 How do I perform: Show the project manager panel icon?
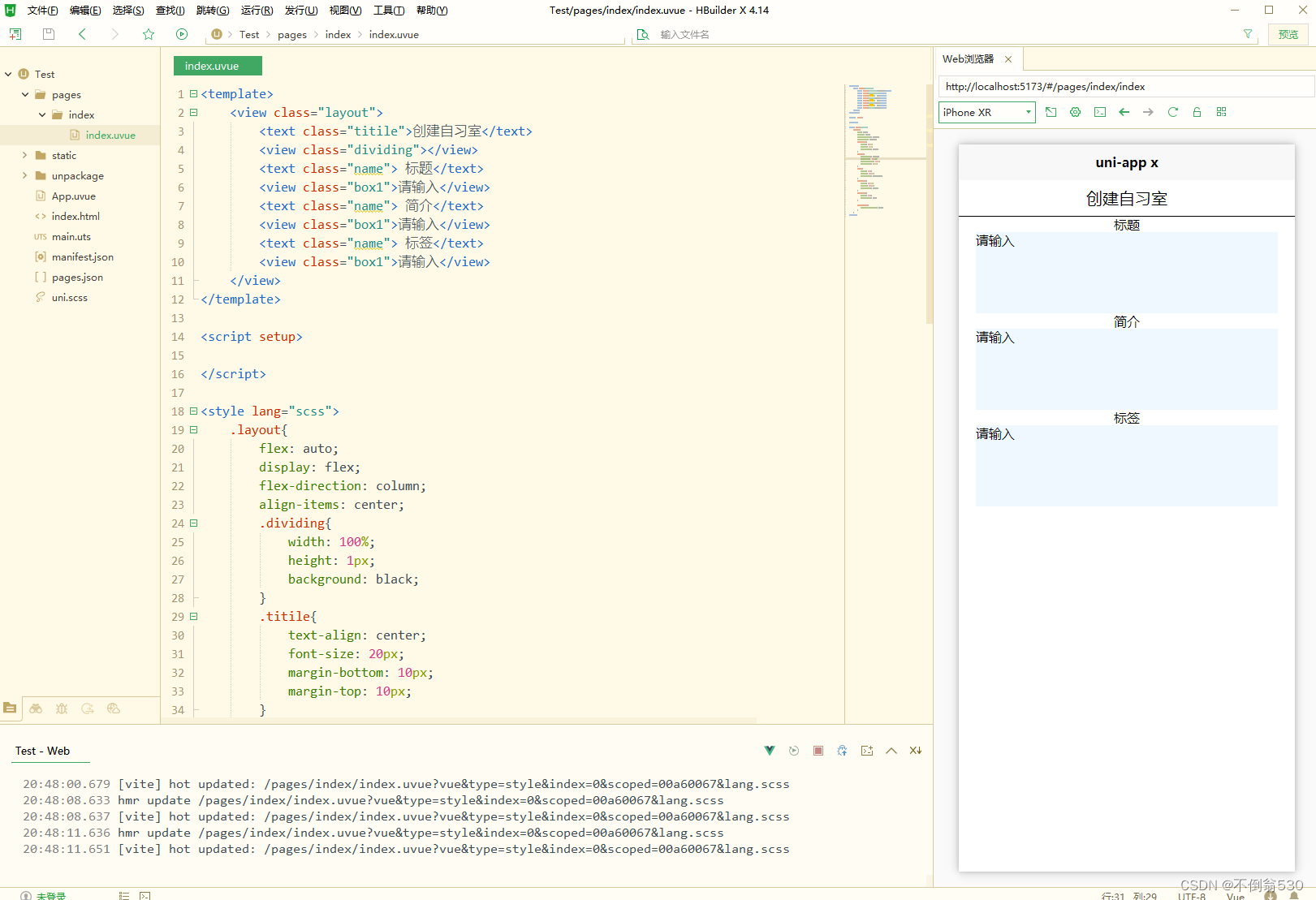pos(10,708)
